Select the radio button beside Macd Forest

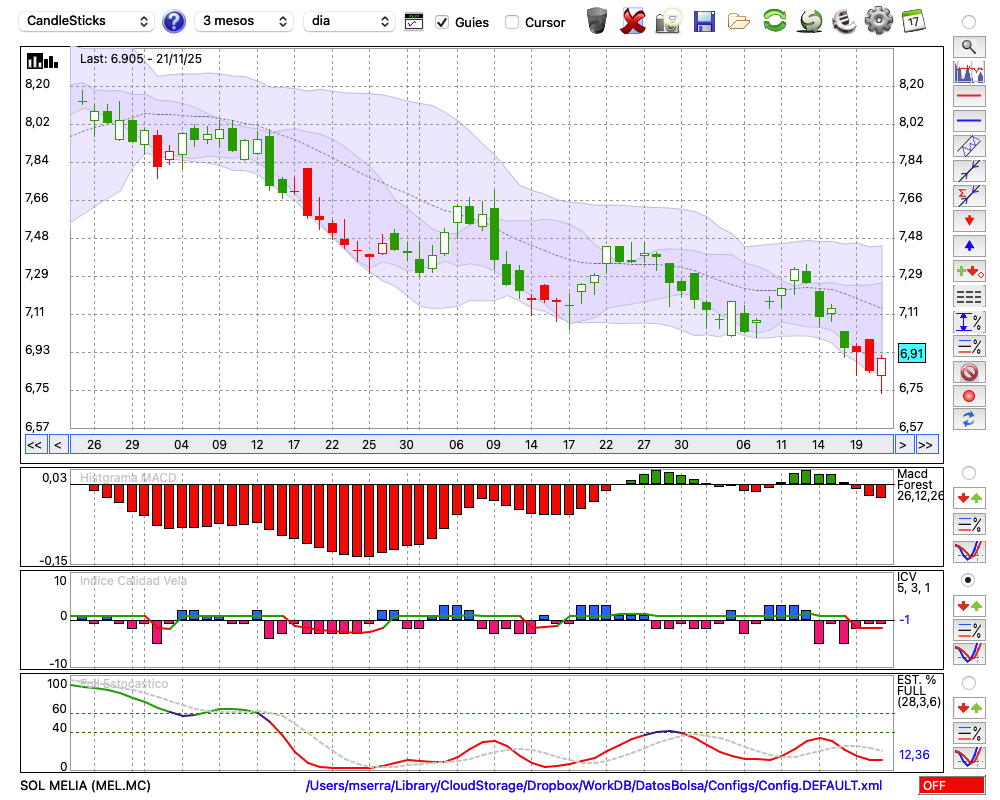tap(968, 472)
